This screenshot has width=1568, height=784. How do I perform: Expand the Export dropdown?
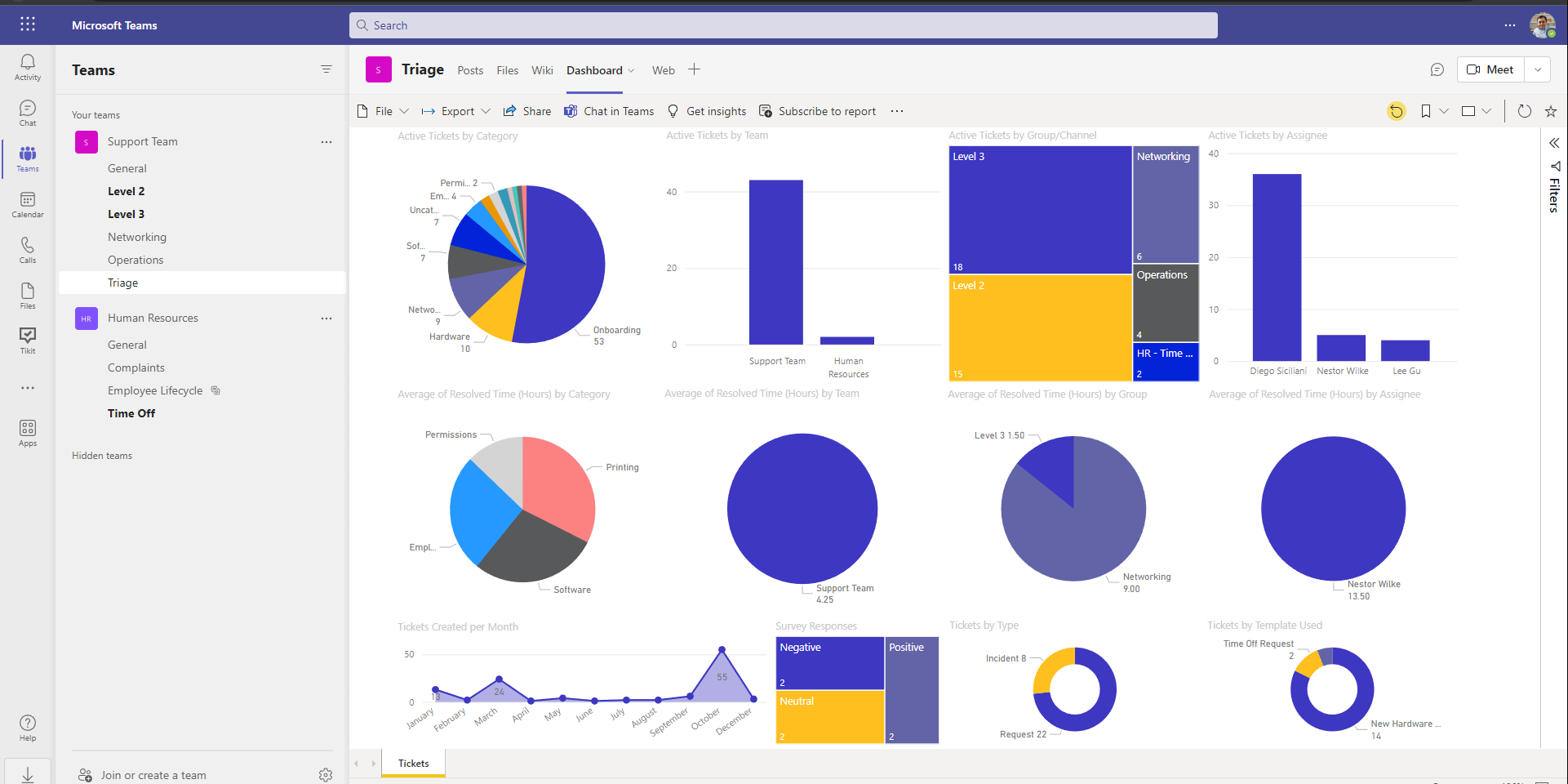486,110
